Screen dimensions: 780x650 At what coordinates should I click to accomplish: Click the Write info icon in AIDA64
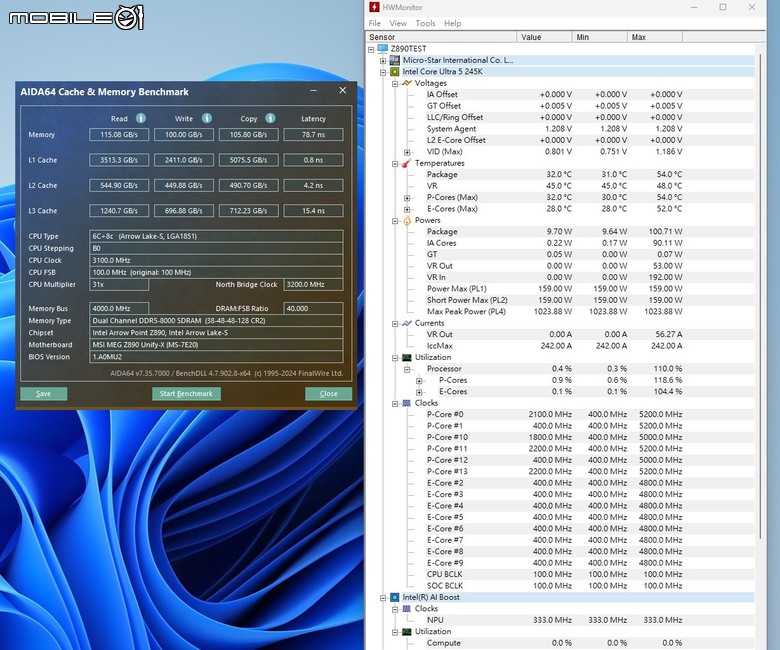207,118
